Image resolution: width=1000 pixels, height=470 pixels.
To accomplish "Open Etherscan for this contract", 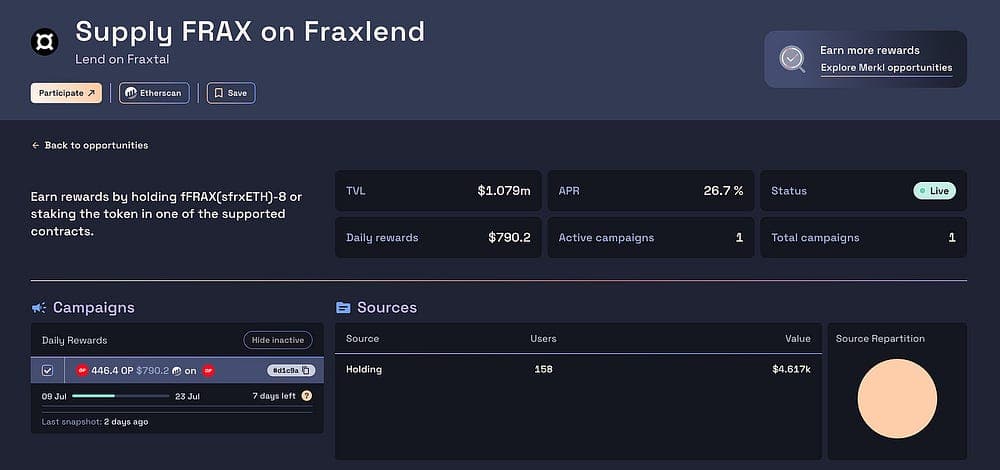I will [154, 93].
